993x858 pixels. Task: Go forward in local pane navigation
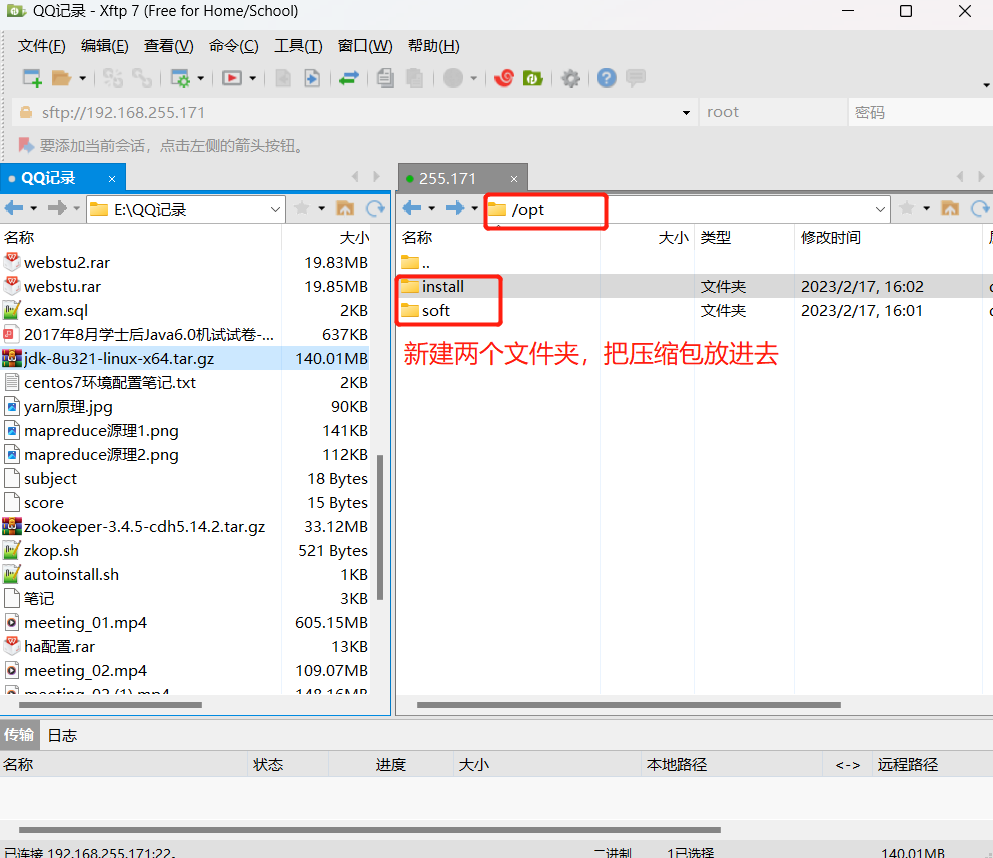tap(57, 208)
